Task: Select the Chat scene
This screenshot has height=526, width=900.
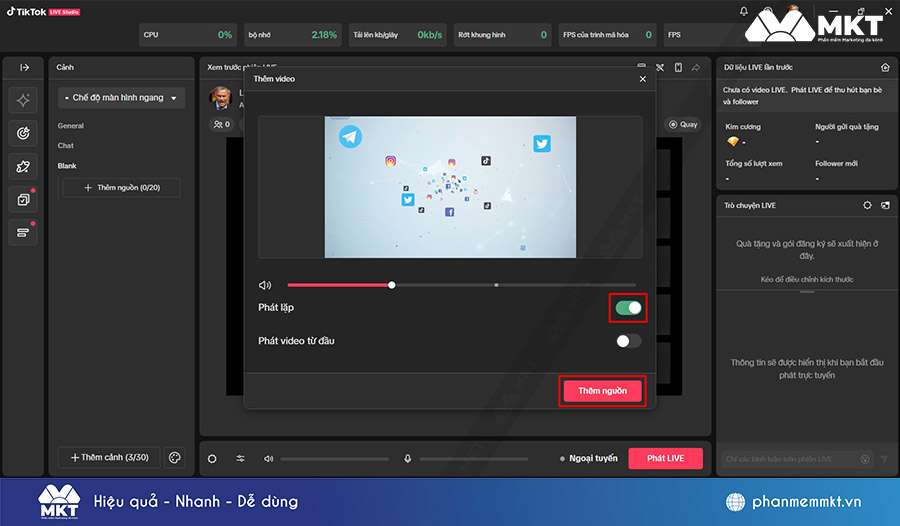Action: (x=66, y=146)
